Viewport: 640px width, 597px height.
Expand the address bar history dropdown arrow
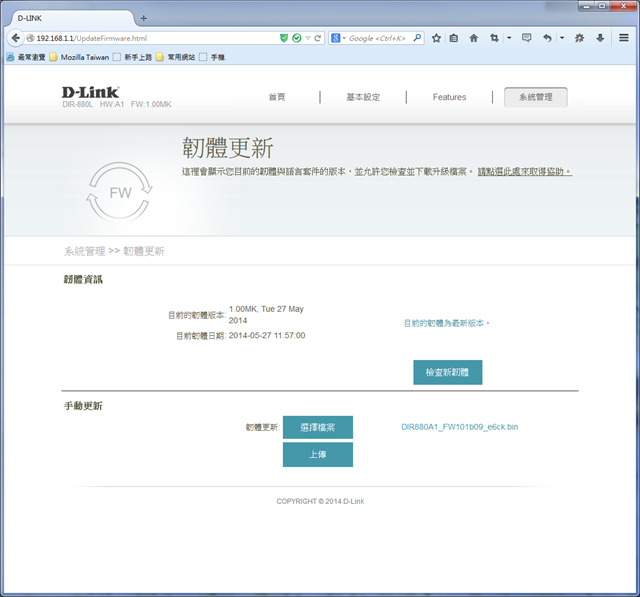click(308, 38)
